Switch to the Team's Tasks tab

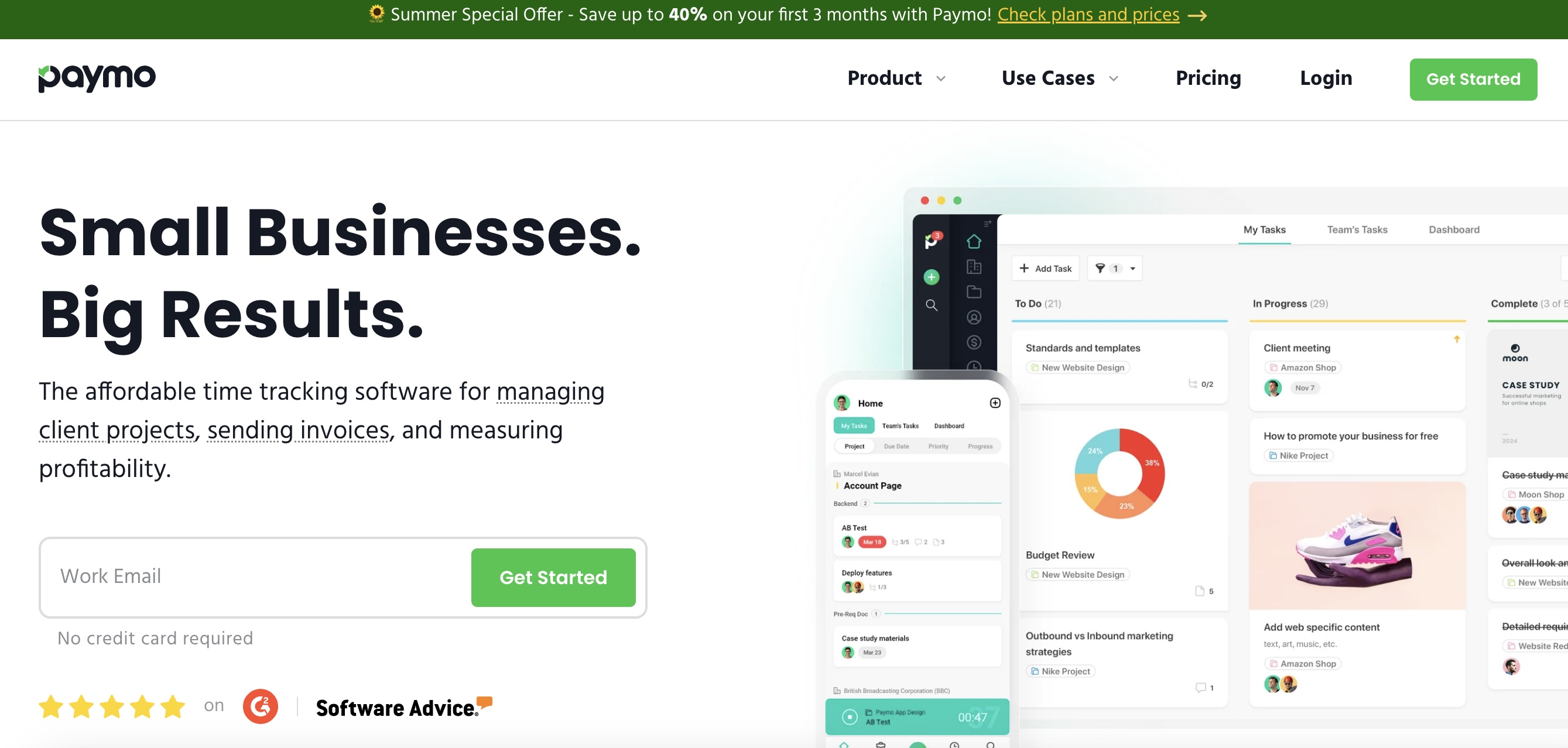pyautogui.click(x=1357, y=229)
